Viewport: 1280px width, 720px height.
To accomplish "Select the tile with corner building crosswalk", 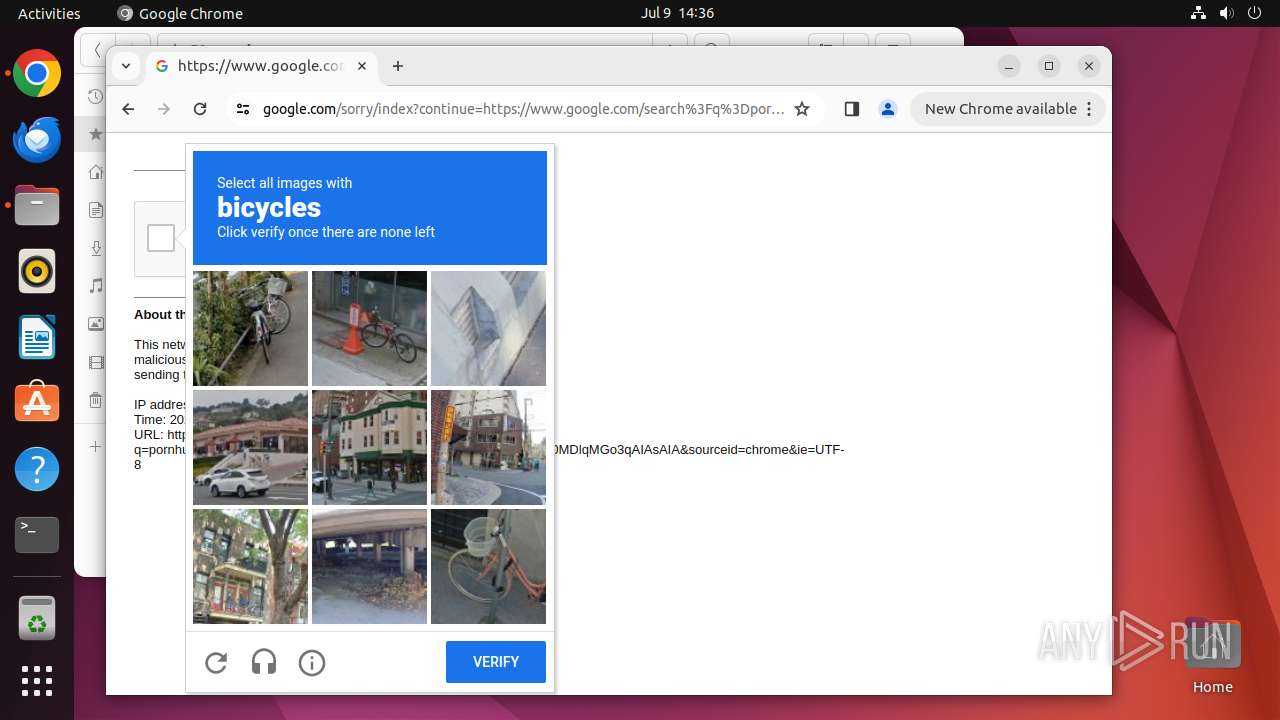I will (x=369, y=447).
